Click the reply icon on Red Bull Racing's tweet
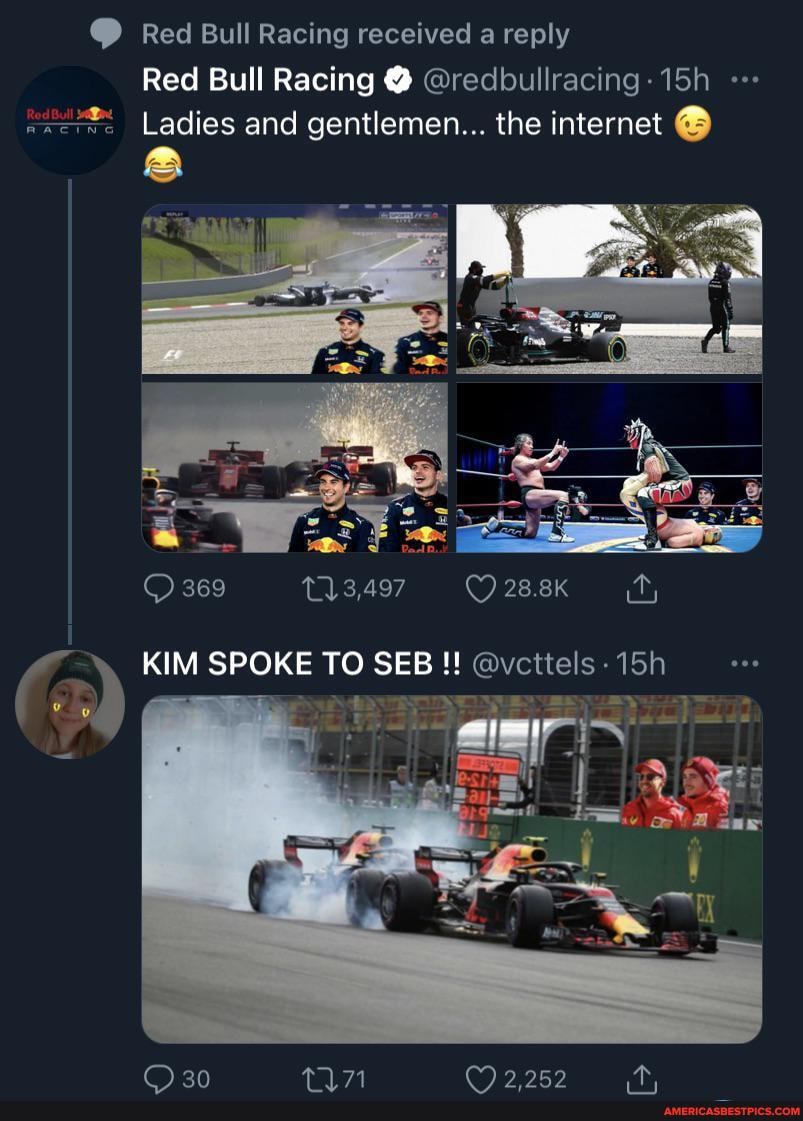This screenshot has height=1121, width=803. [160, 589]
